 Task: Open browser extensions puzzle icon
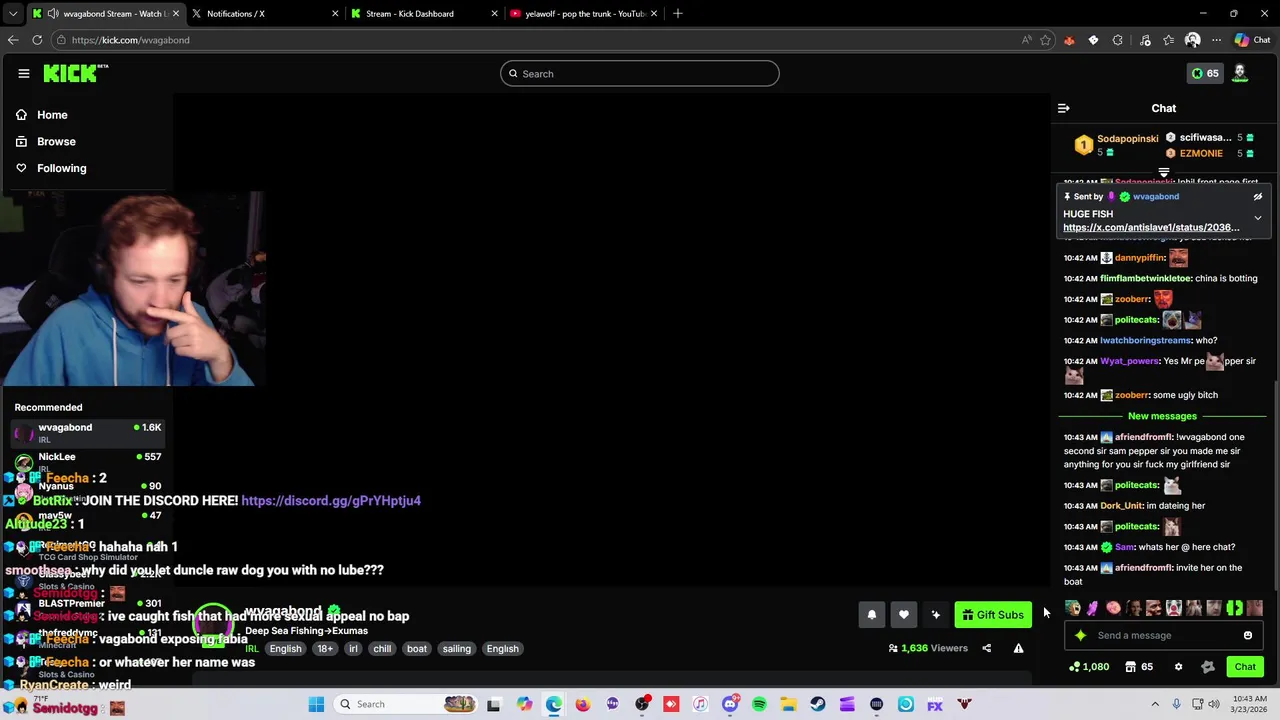(1117, 40)
